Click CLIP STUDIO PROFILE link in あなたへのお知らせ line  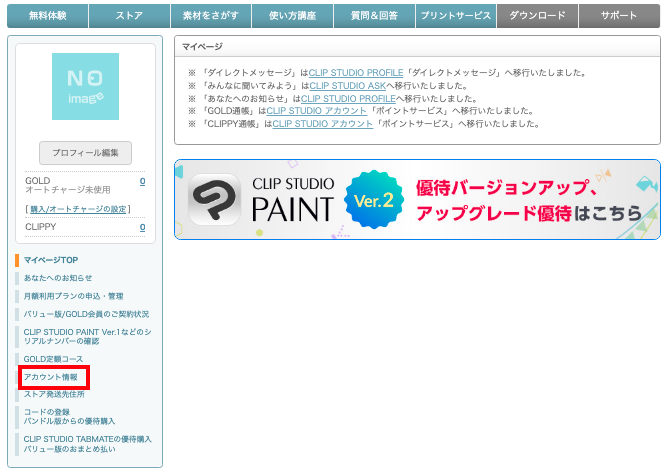(x=348, y=98)
